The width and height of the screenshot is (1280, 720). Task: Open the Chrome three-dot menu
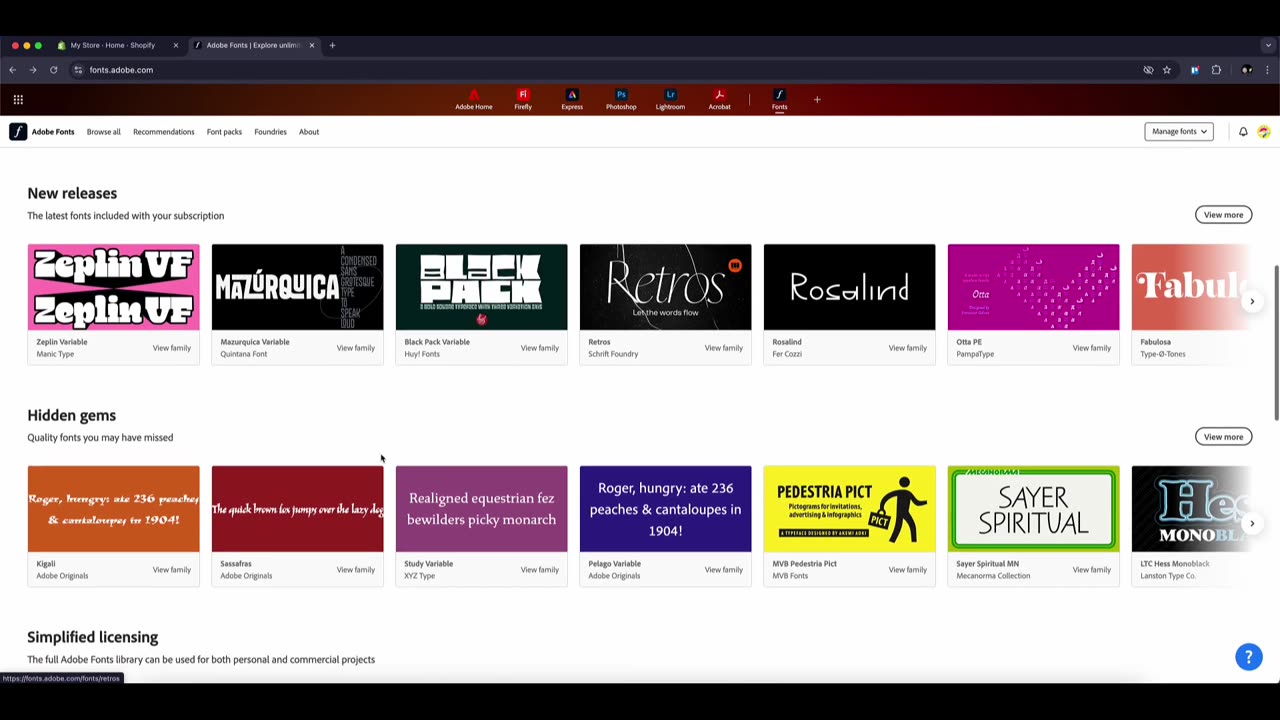[x=1267, y=70]
